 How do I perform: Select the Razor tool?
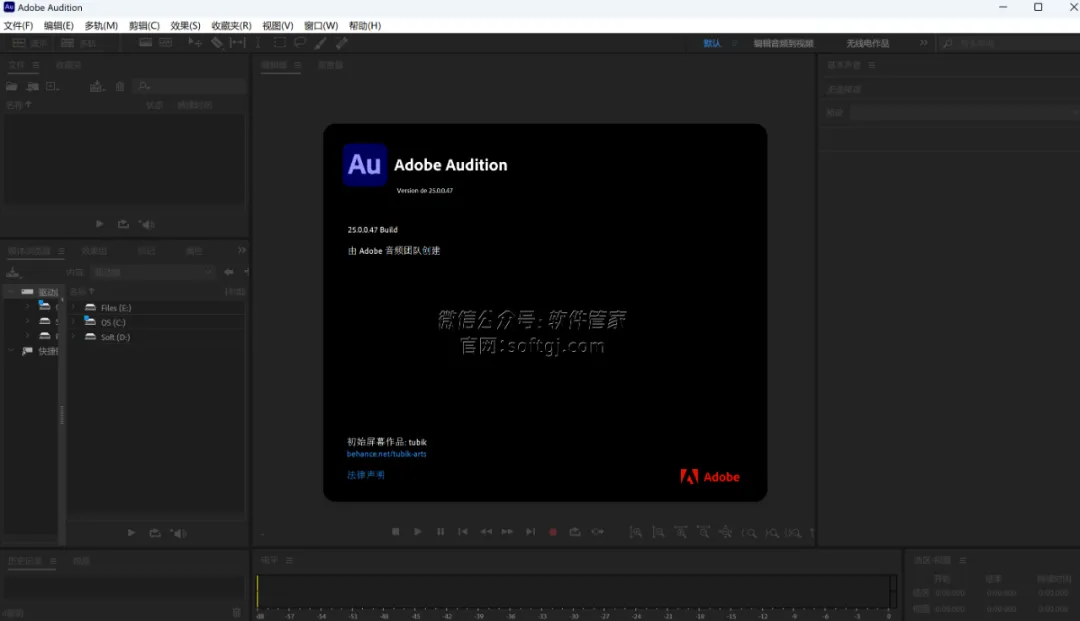click(217, 43)
